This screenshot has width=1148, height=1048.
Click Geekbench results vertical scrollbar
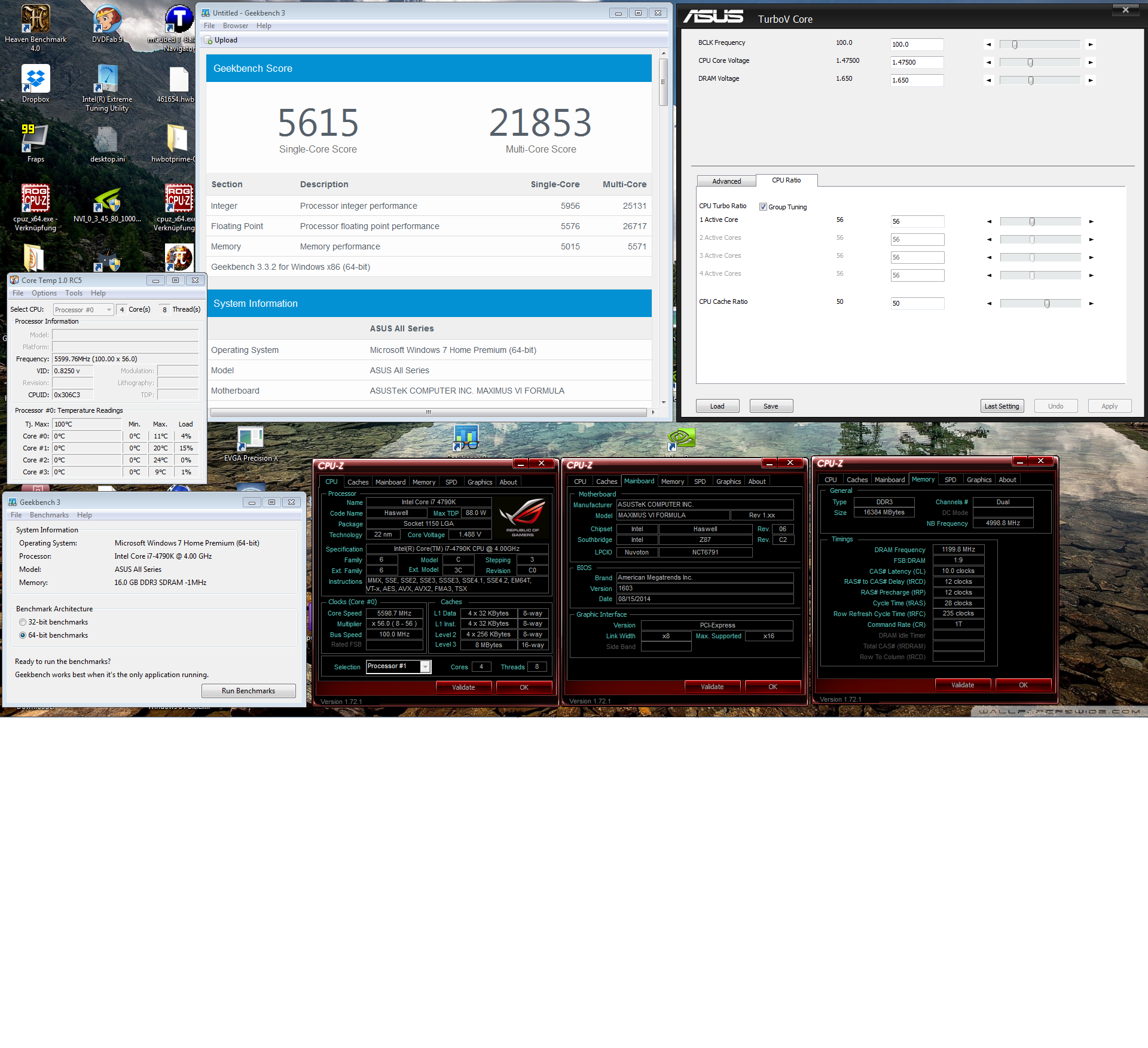(663, 228)
